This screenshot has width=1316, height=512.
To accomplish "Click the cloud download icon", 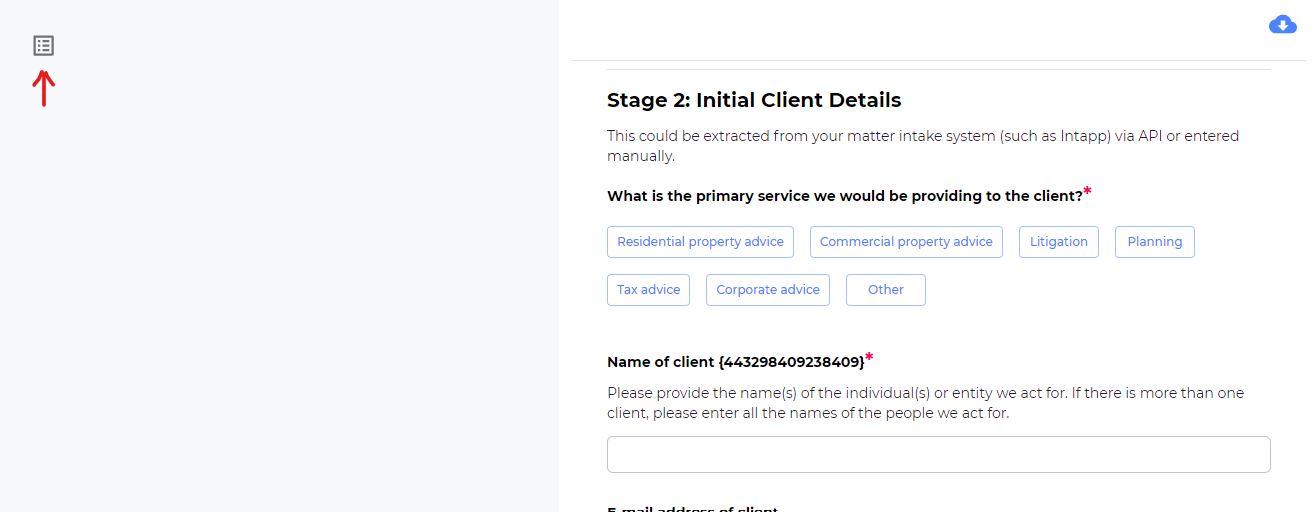I will pos(1282,26).
